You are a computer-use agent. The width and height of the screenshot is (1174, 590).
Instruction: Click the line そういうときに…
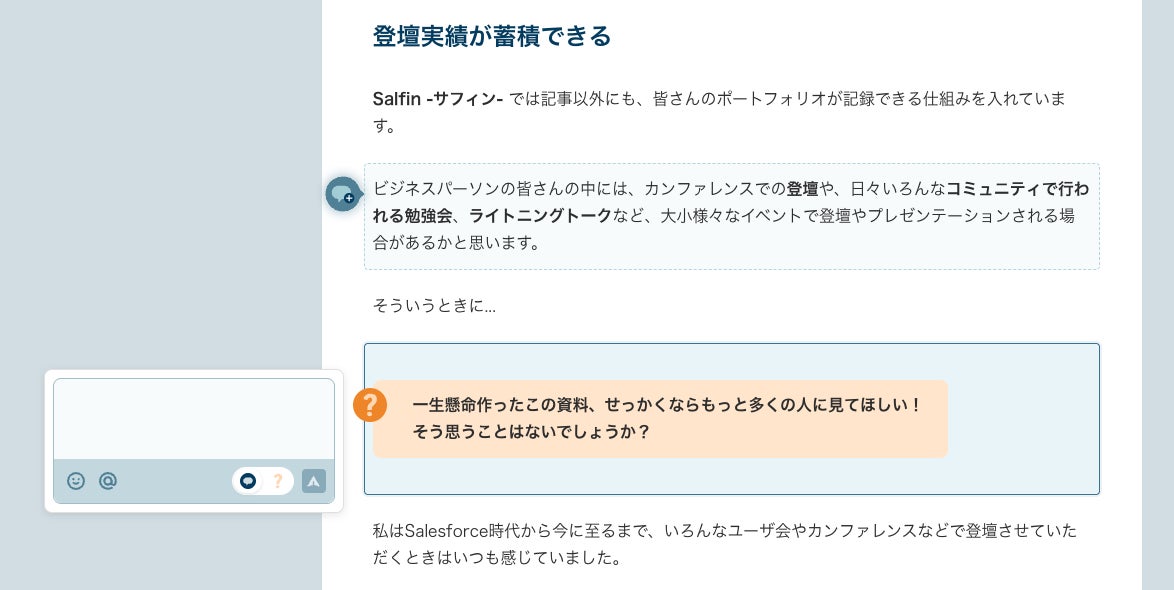[x=434, y=306]
